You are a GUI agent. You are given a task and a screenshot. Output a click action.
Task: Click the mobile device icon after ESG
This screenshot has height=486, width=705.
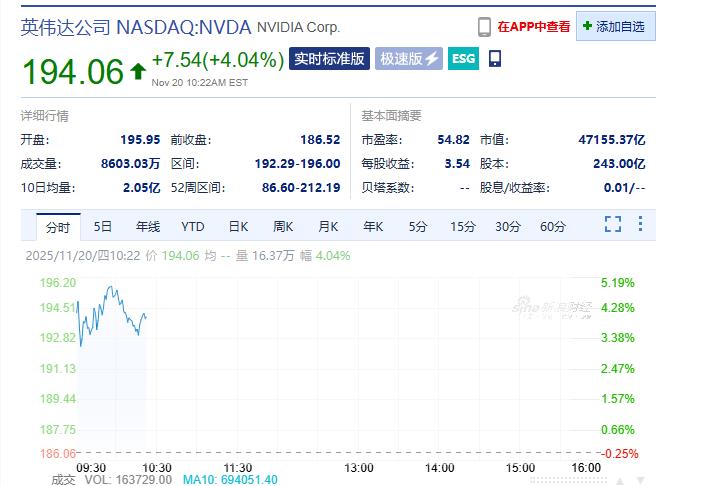495,58
